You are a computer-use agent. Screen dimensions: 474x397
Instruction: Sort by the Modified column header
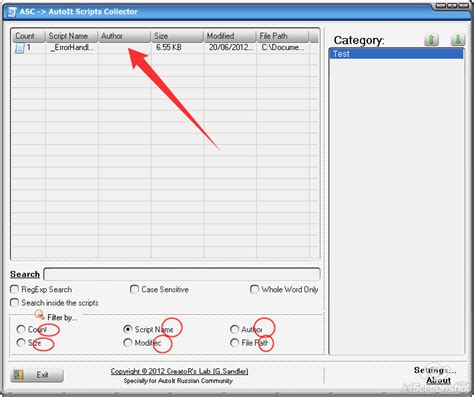tap(230, 36)
